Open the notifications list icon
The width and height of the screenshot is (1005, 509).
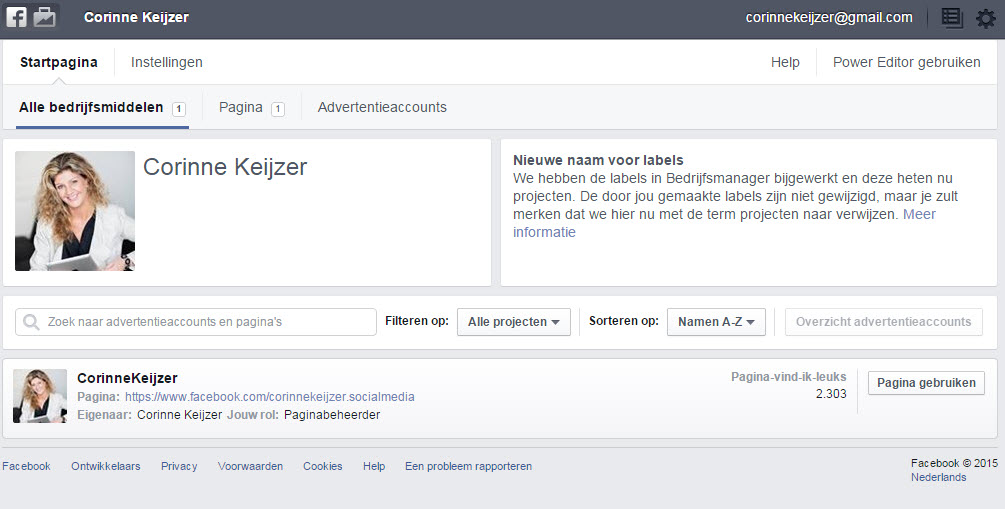(952, 17)
